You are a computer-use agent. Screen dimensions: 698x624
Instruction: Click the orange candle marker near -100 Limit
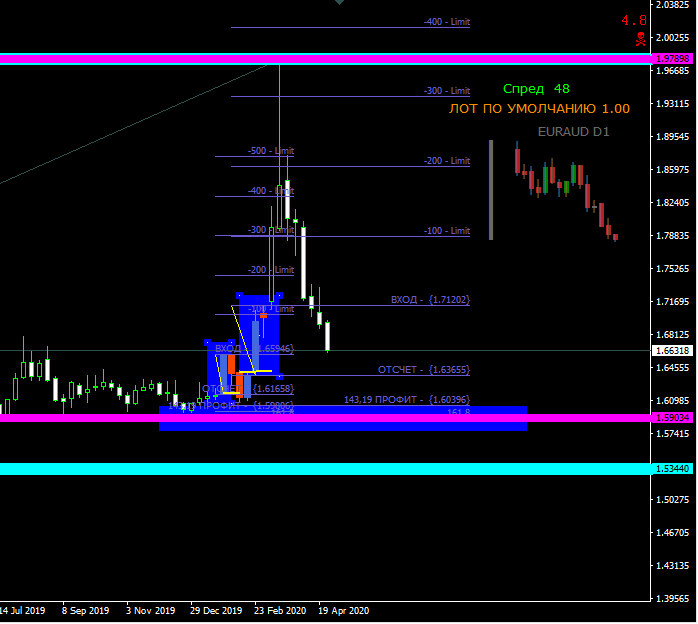coord(264,316)
